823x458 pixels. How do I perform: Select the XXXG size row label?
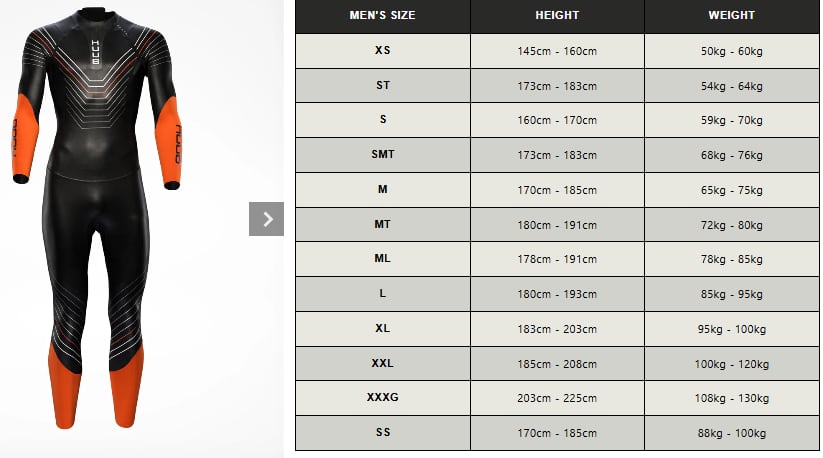tap(382, 398)
